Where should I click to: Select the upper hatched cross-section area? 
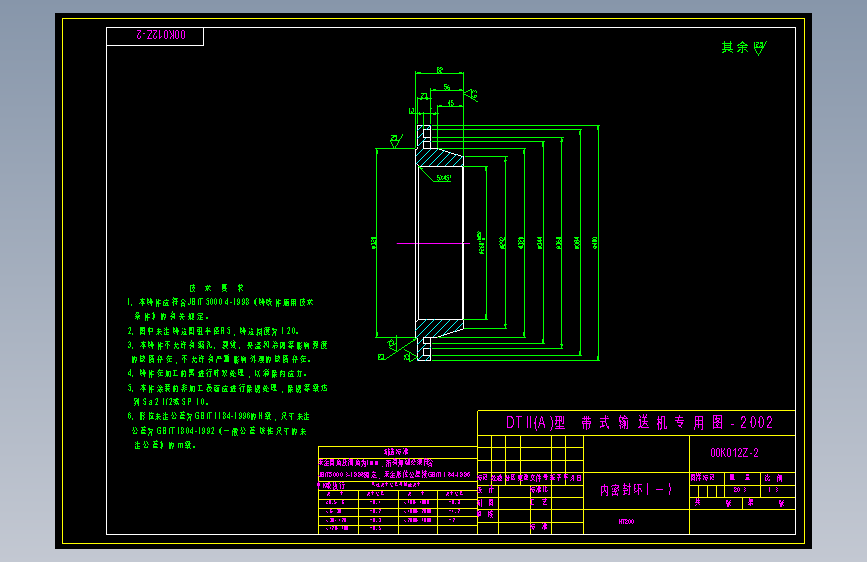[439, 157]
